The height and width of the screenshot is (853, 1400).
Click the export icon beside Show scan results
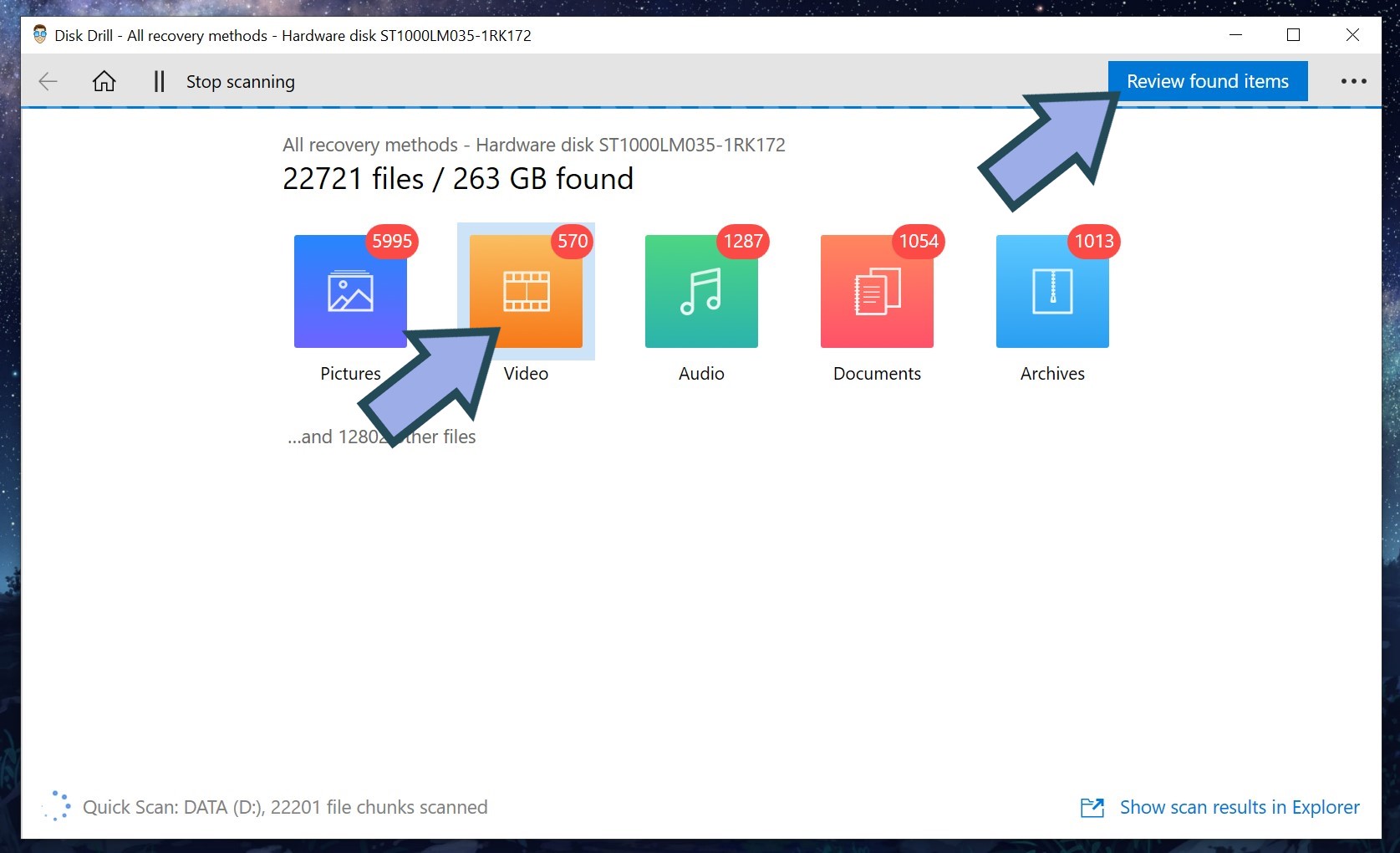coord(1092,807)
